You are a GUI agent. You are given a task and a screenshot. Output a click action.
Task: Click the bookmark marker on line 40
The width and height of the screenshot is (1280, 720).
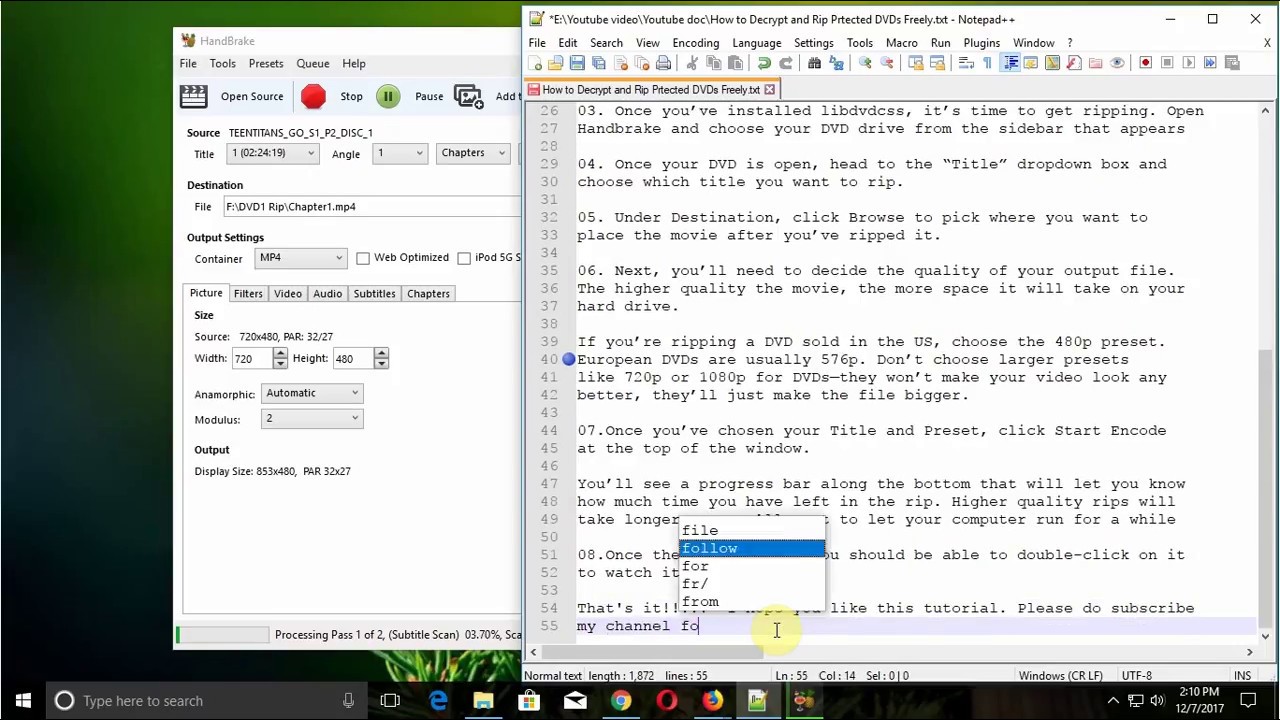pos(568,359)
